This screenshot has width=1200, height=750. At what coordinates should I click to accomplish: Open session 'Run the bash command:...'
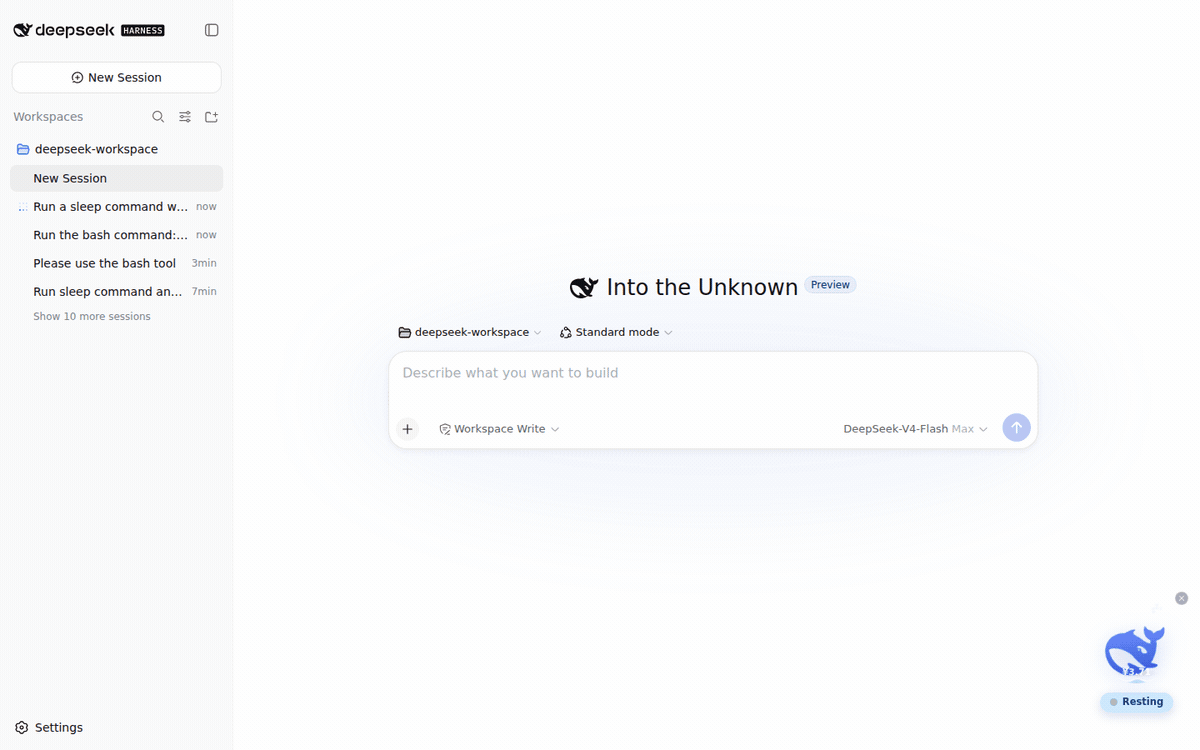click(x=116, y=235)
